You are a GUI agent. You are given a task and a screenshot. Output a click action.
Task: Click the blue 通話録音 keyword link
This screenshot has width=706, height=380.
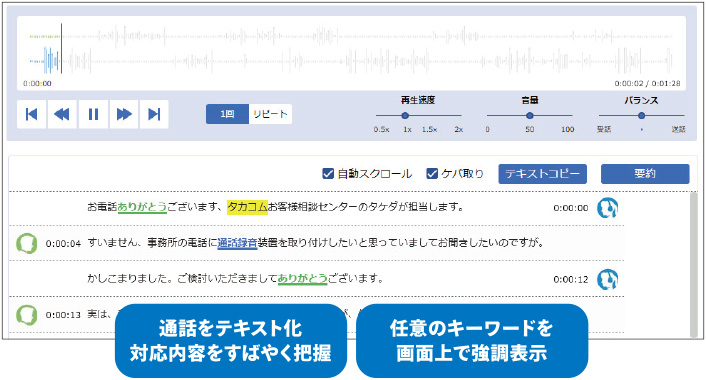point(237,243)
